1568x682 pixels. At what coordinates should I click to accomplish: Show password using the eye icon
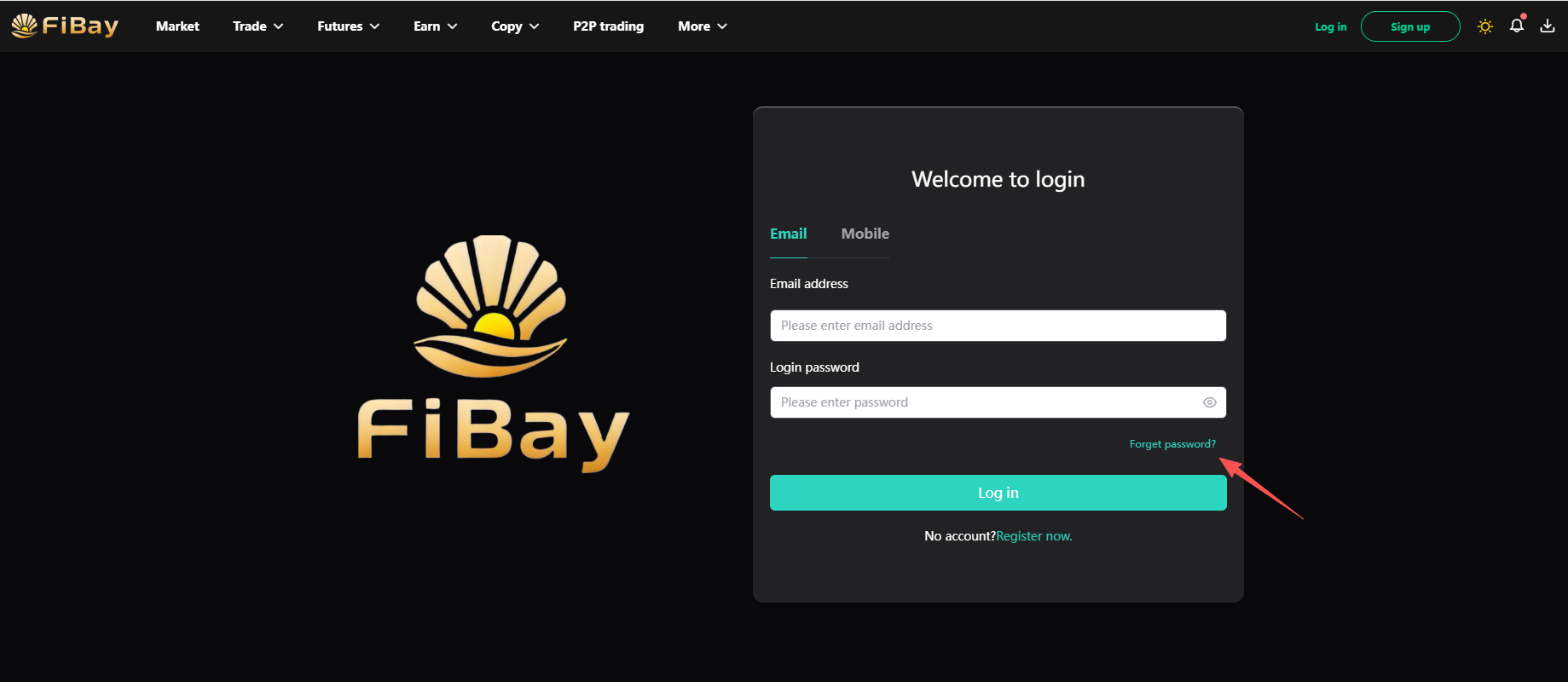(1209, 402)
